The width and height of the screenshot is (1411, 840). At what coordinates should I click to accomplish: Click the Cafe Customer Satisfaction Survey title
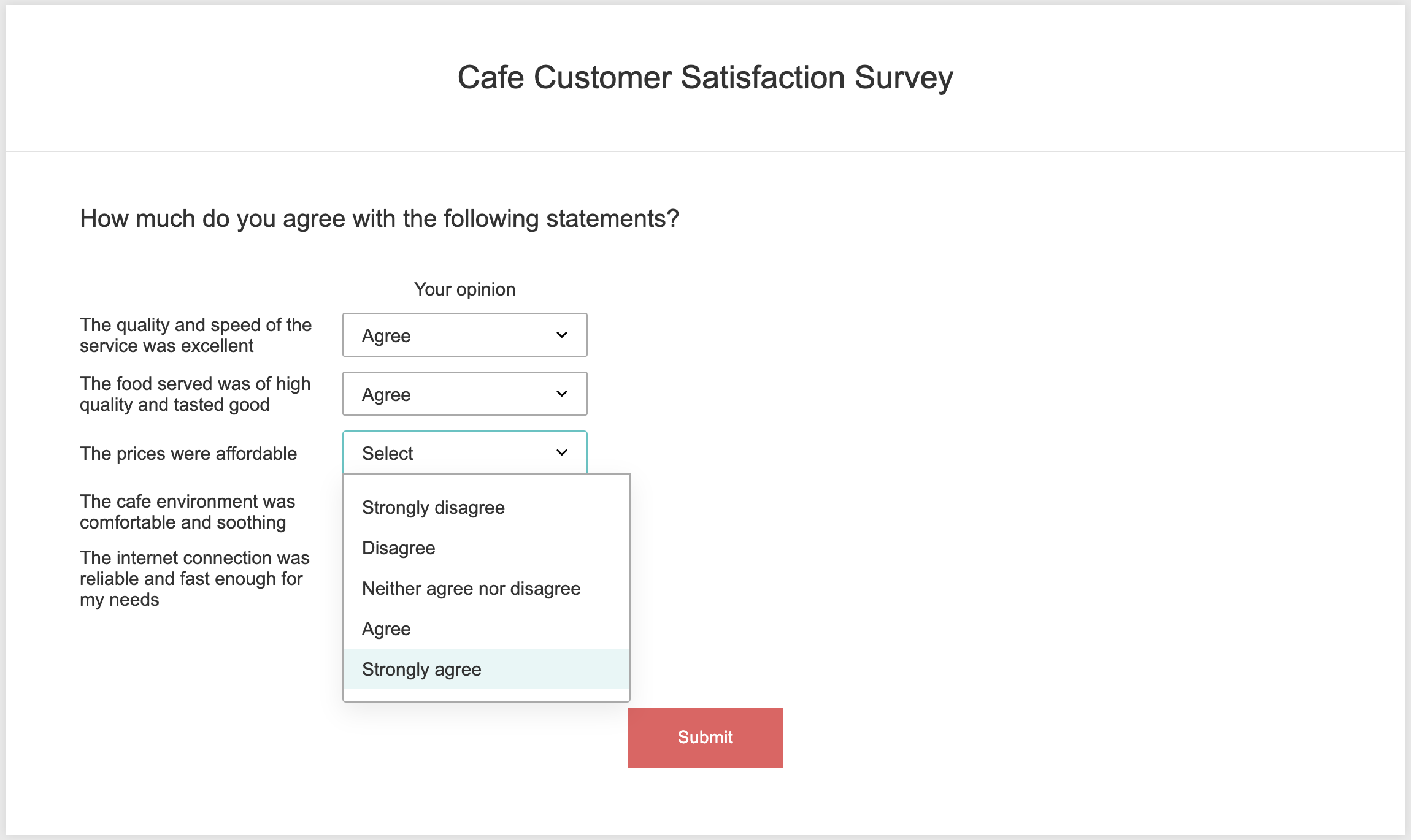click(705, 78)
